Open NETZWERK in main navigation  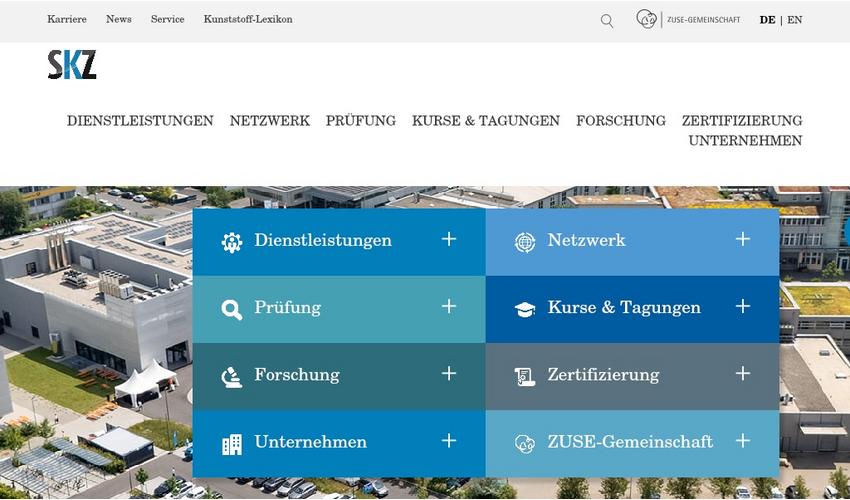click(270, 120)
